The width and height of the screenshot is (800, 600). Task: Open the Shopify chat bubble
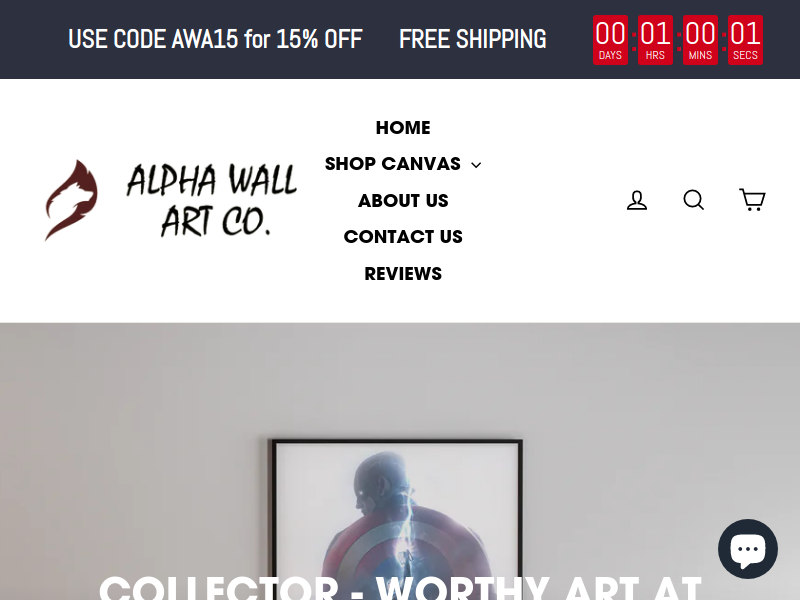(x=748, y=549)
